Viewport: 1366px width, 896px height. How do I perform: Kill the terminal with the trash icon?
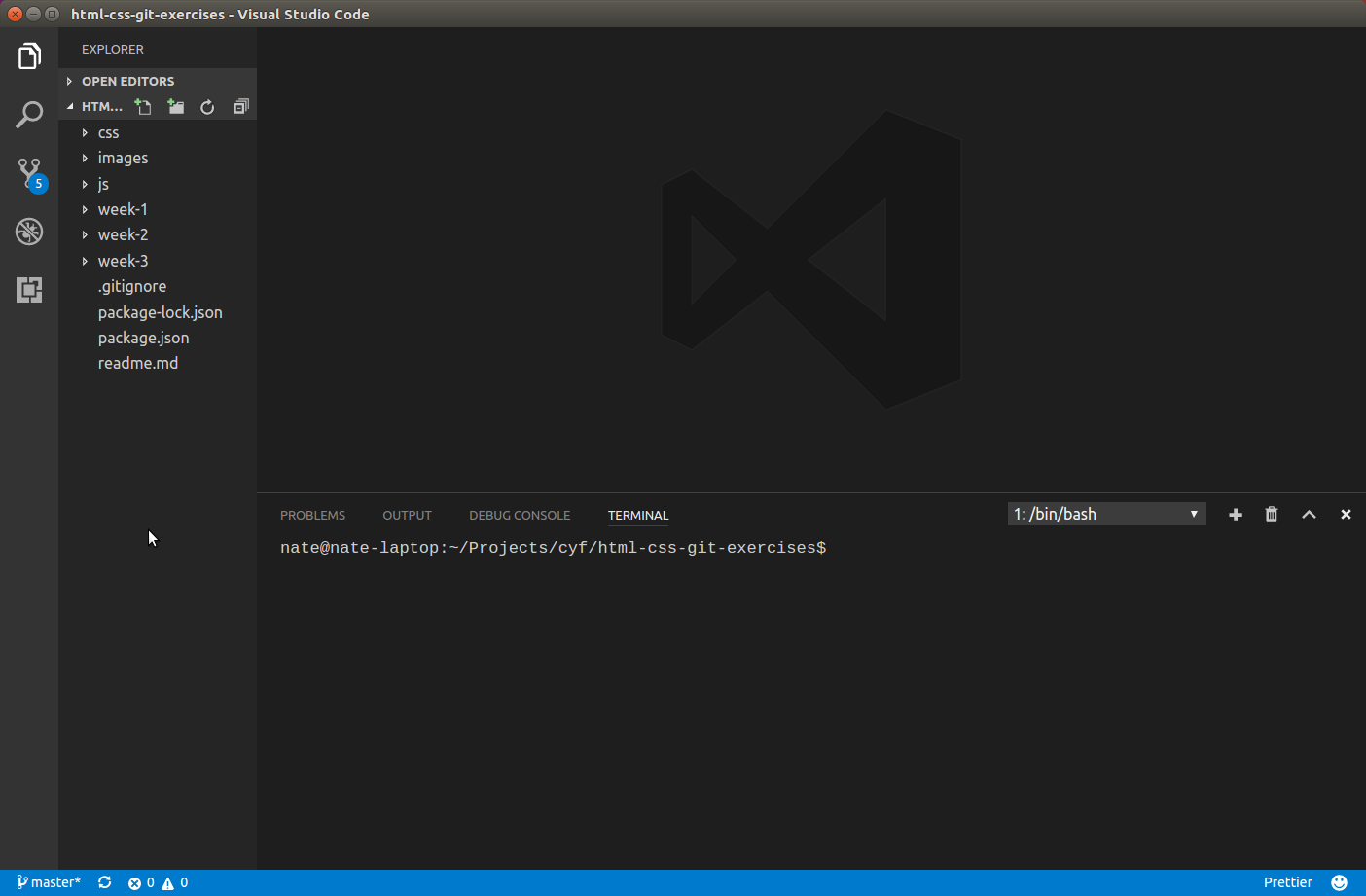(1271, 514)
